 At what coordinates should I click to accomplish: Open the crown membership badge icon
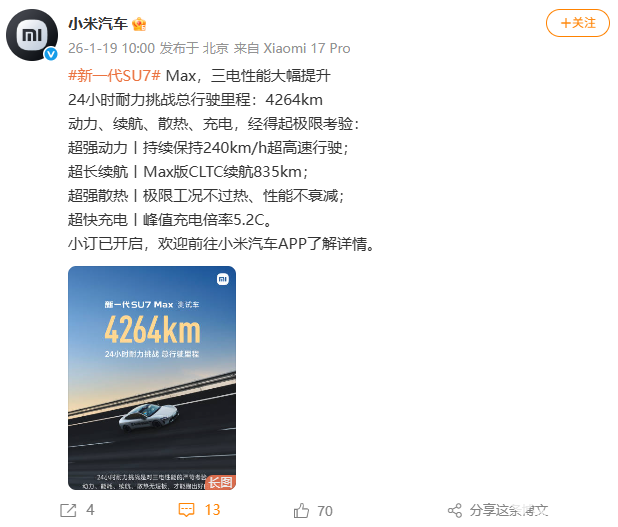point(139,24)
